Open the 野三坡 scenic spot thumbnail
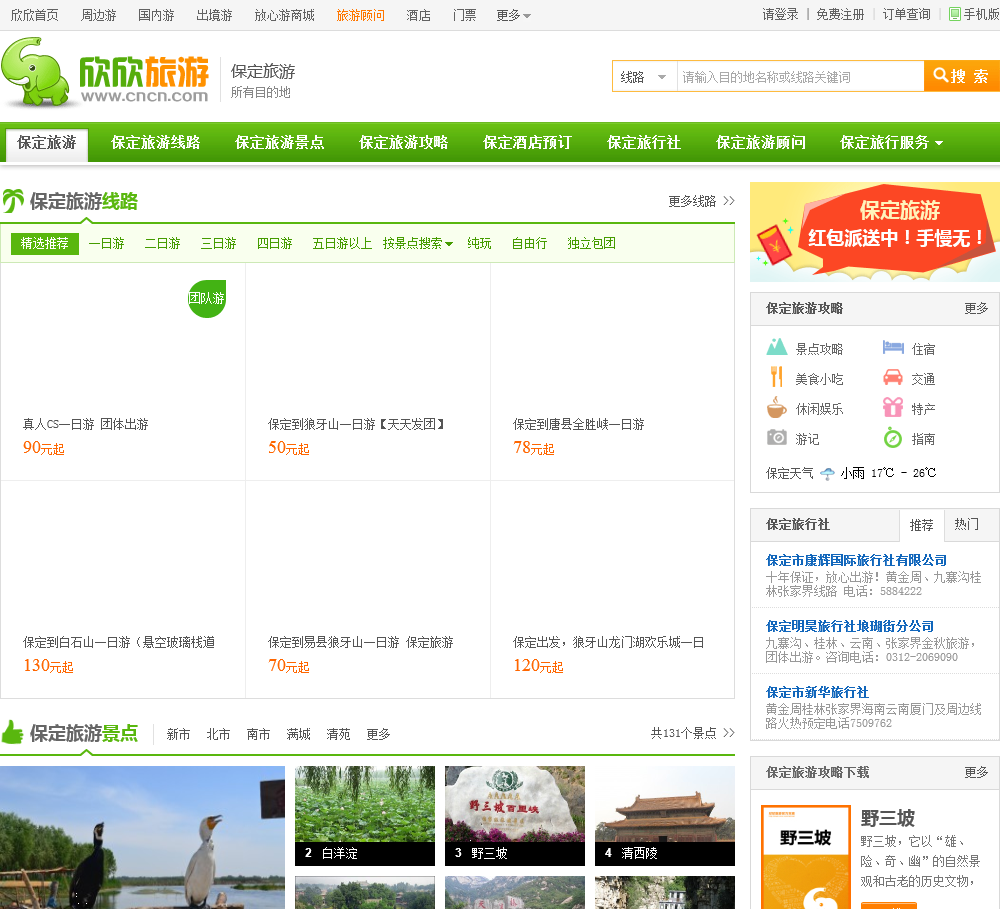Screen dimensions: 1000x909 coord(515,816)
